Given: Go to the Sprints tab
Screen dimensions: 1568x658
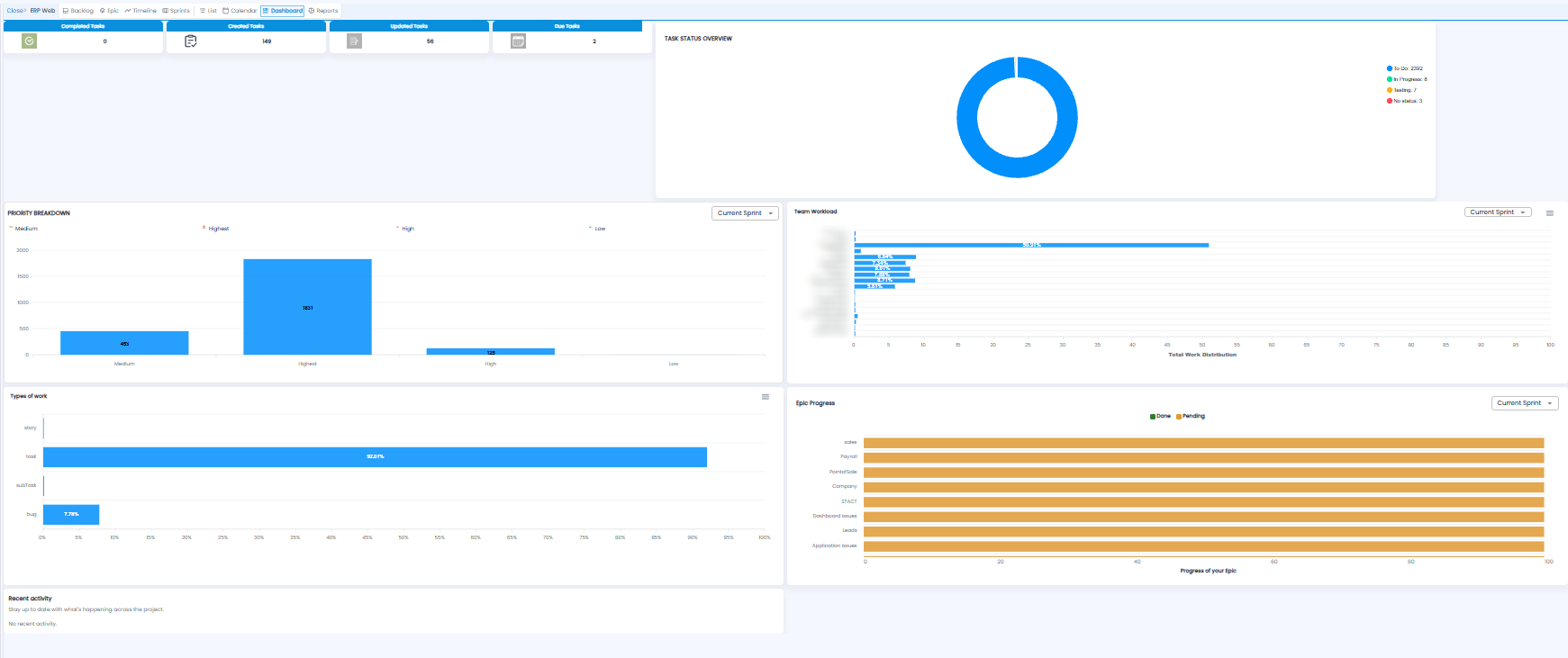Looking at the screenshot, I should [x=176, y=11].
